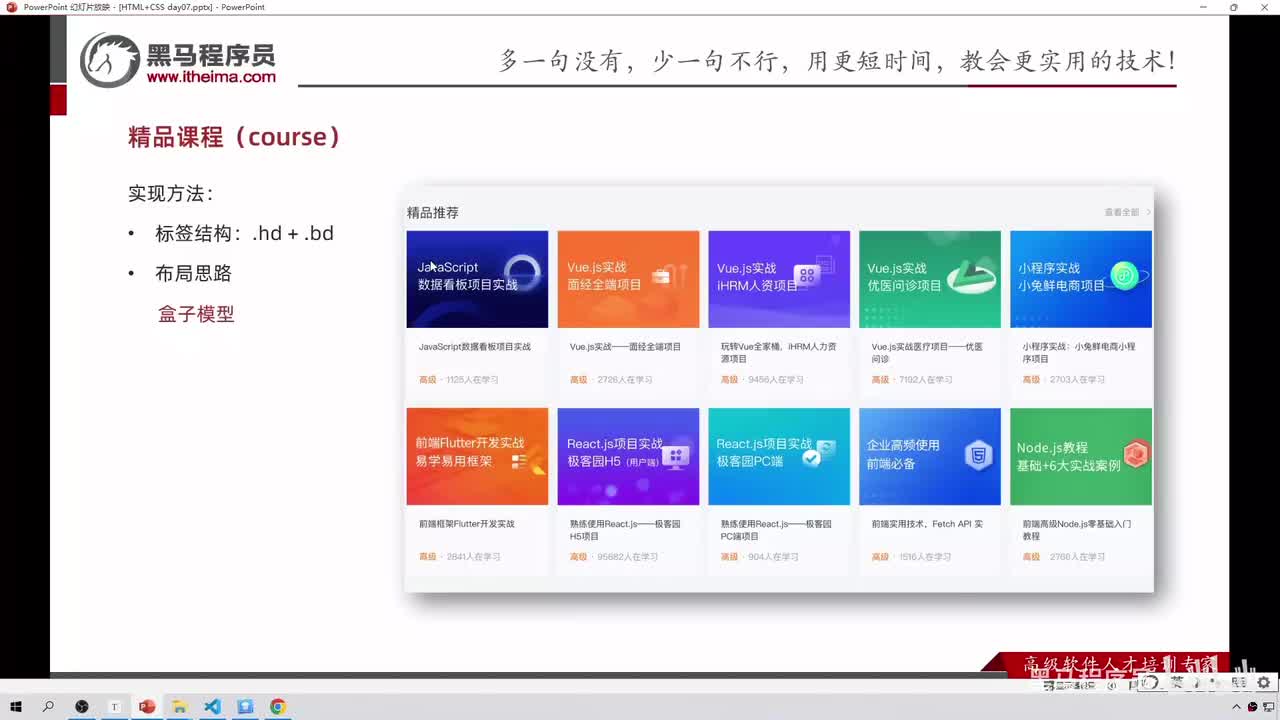Open File Explorer from the taskbar
The image size is (1280, 720).
tap(180, 707)
